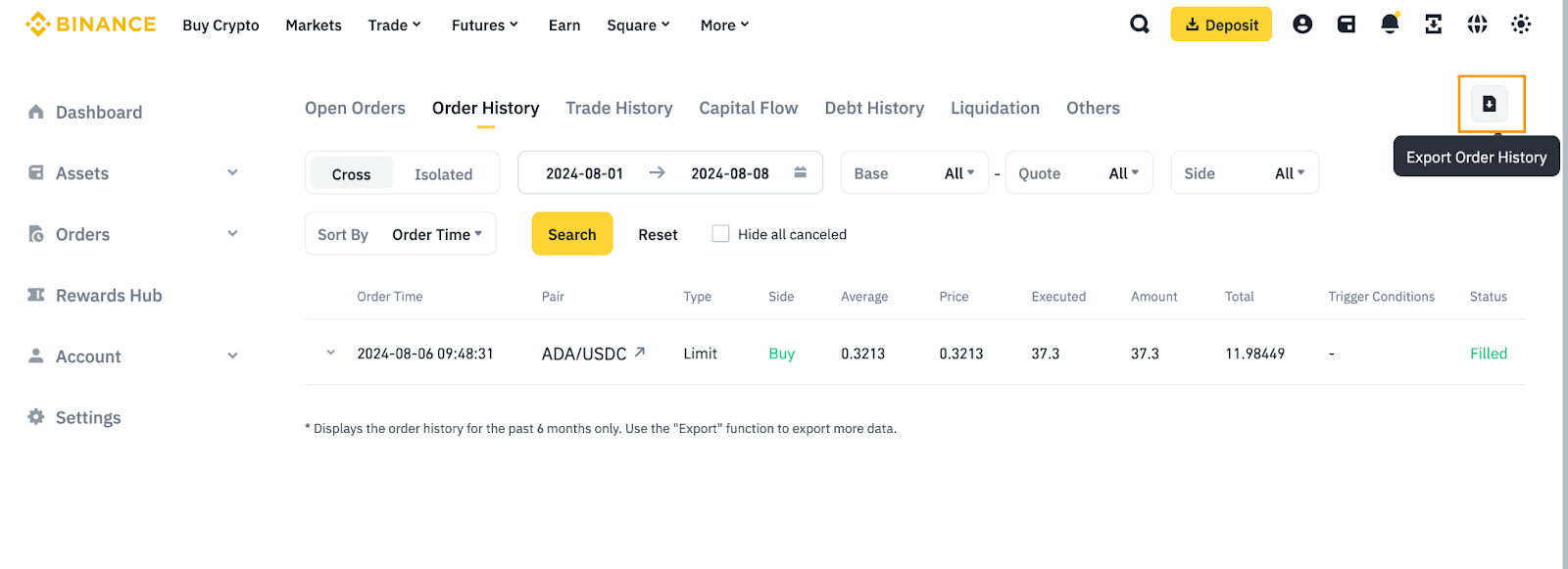The height and width of the screenshot is (569, 1568).
Task: Toggle the light/dark theme sun icon
Action: (1521, 24)
